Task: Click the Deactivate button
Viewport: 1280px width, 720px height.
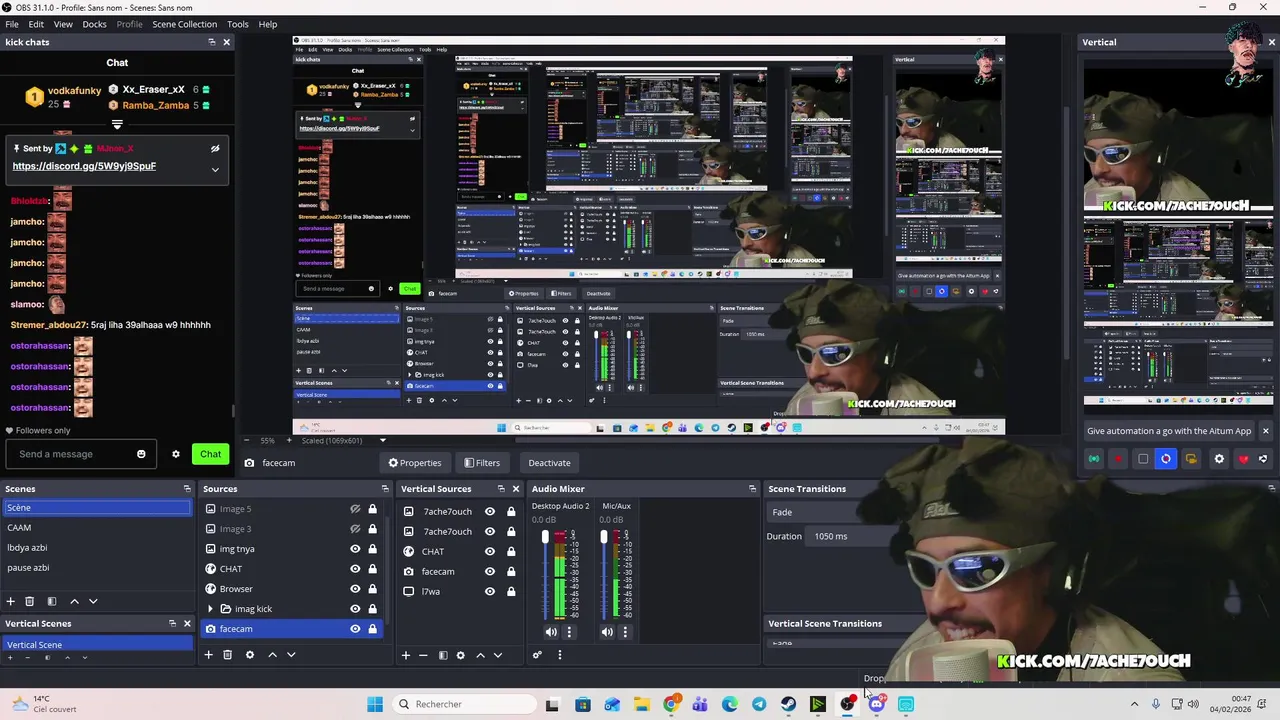Action: point(549,463)
